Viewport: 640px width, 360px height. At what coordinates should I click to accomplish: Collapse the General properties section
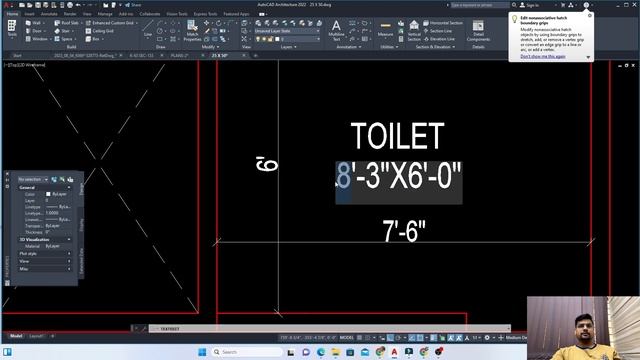click(69, 187)
